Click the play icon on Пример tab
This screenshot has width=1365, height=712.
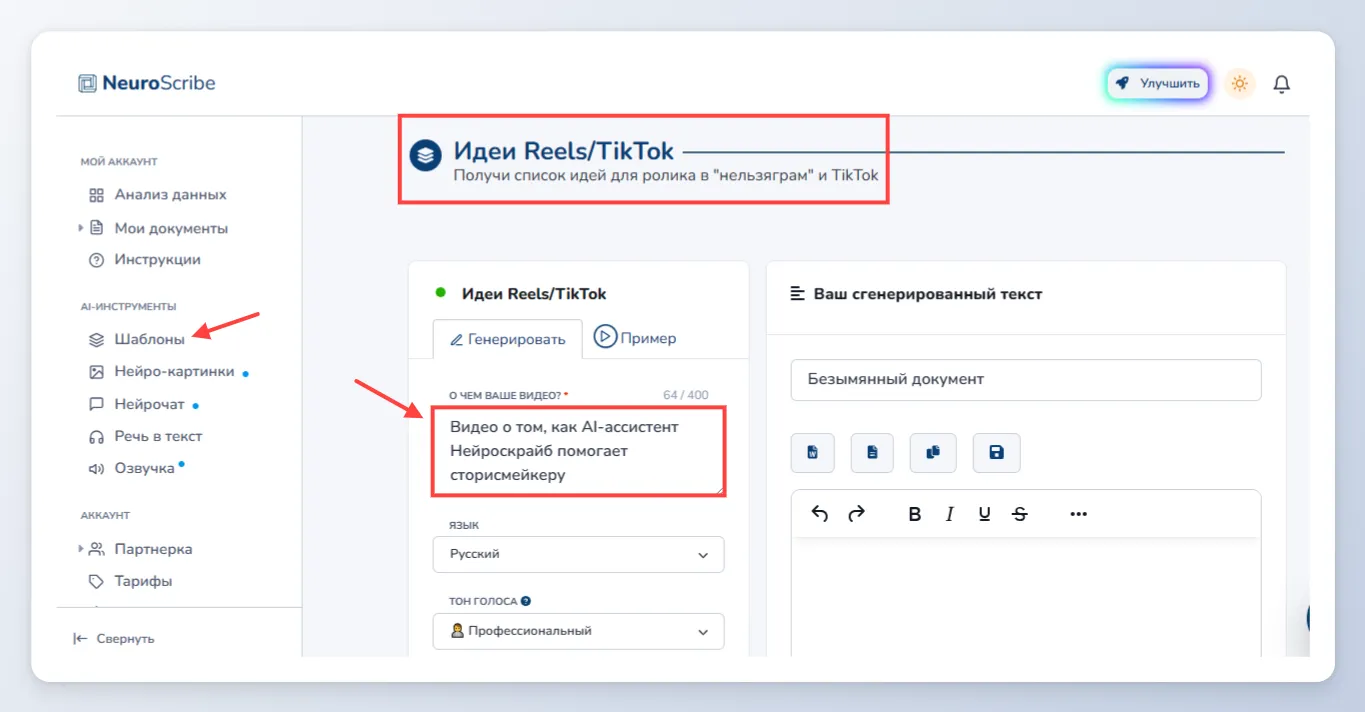tap(605, 337)
